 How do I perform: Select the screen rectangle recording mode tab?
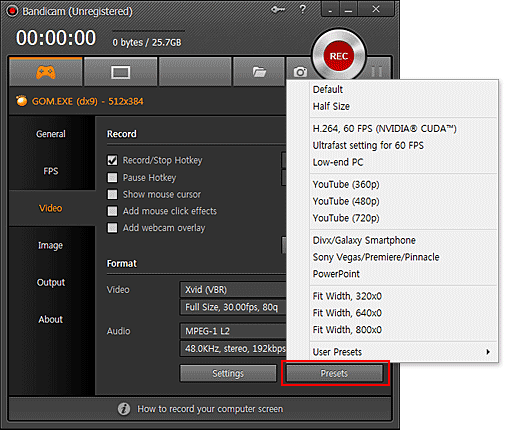pos(120,72)
